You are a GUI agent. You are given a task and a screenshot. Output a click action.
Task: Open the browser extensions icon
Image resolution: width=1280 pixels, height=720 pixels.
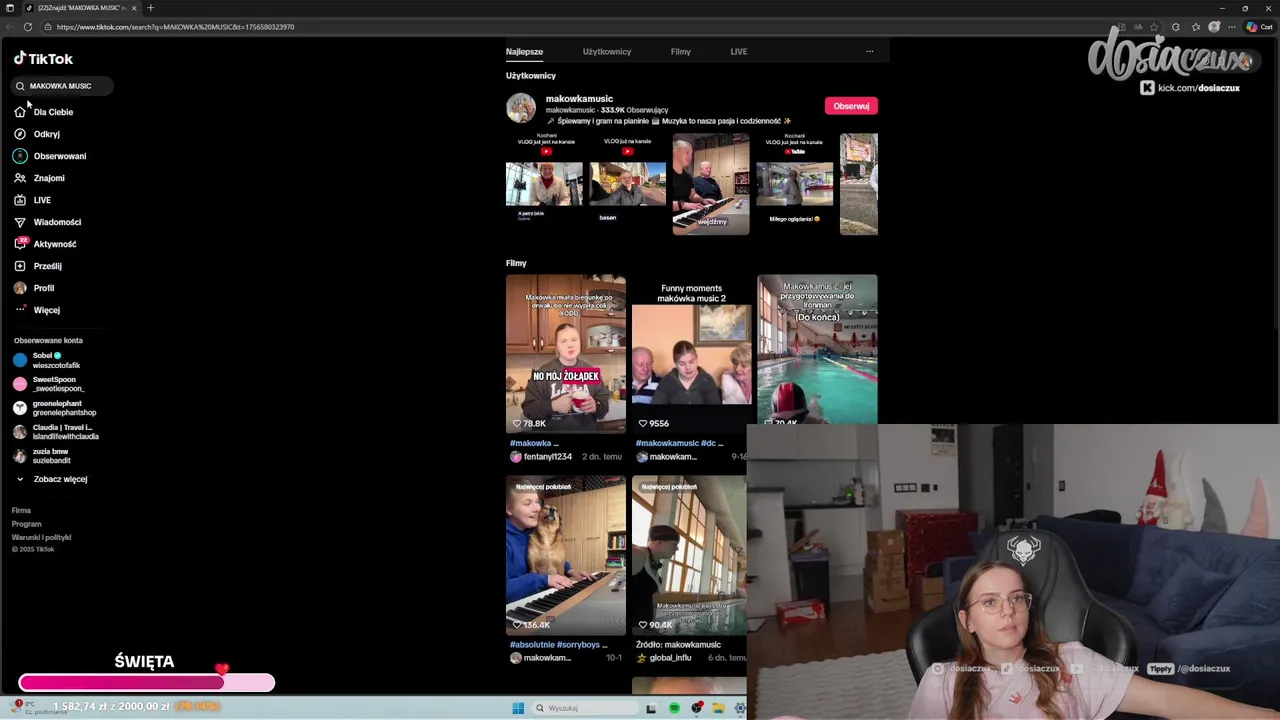tap(1175, 27)
